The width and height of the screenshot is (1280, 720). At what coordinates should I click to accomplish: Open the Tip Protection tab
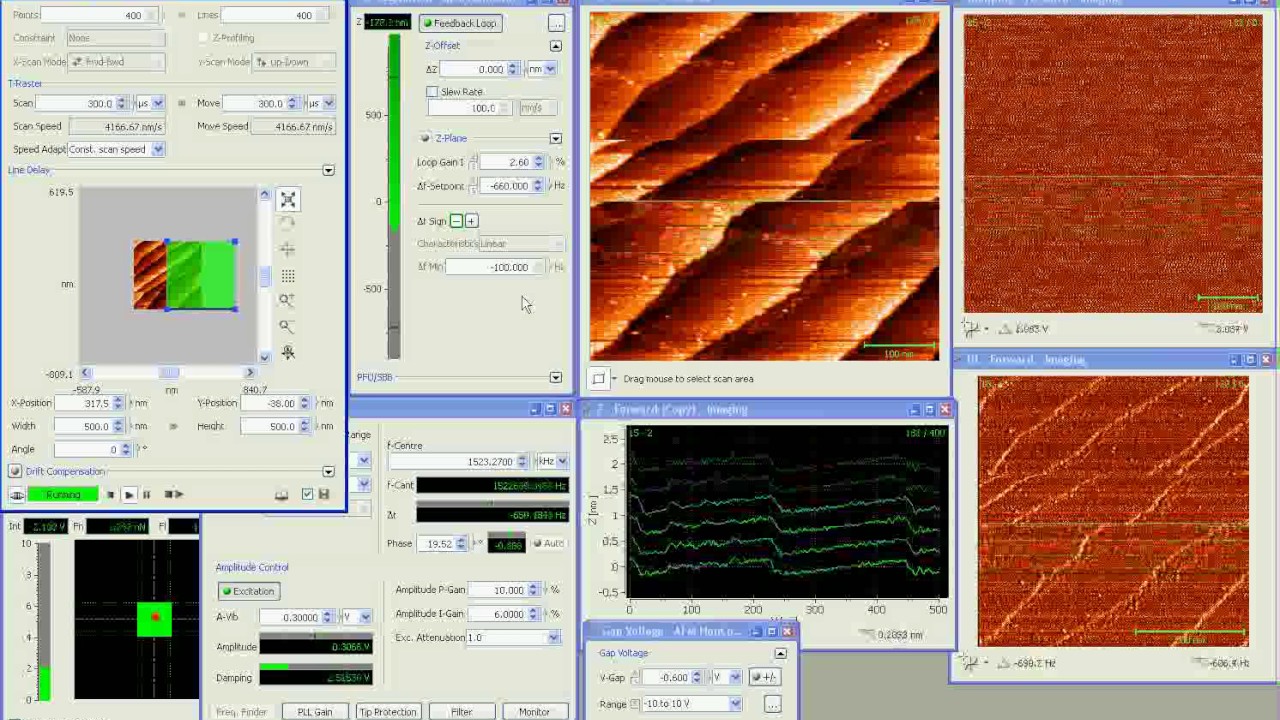(x=387, y=712)
